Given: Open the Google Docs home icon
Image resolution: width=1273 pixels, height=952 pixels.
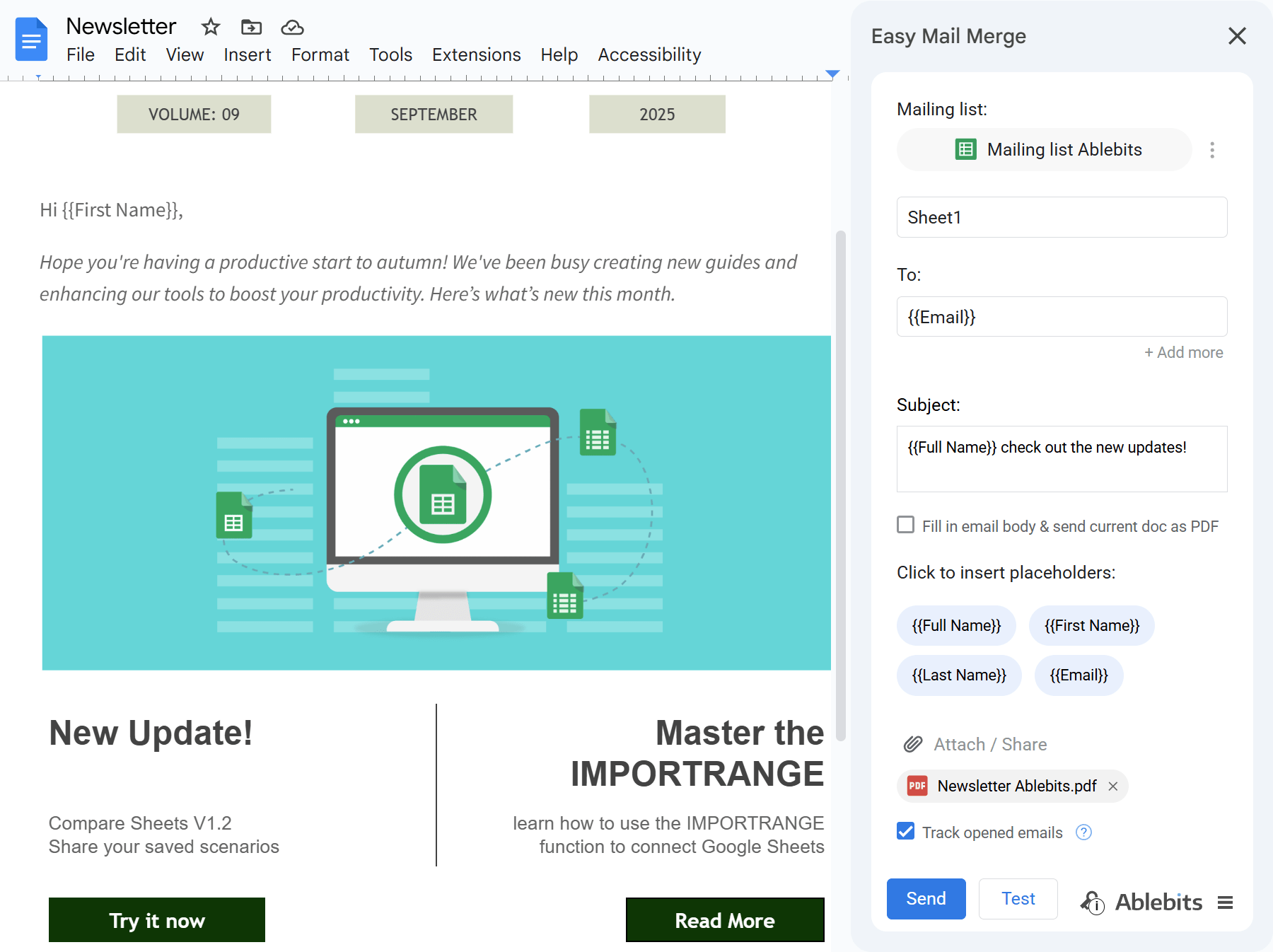Looking at the screenshot, I should click(x=31, y=40).
